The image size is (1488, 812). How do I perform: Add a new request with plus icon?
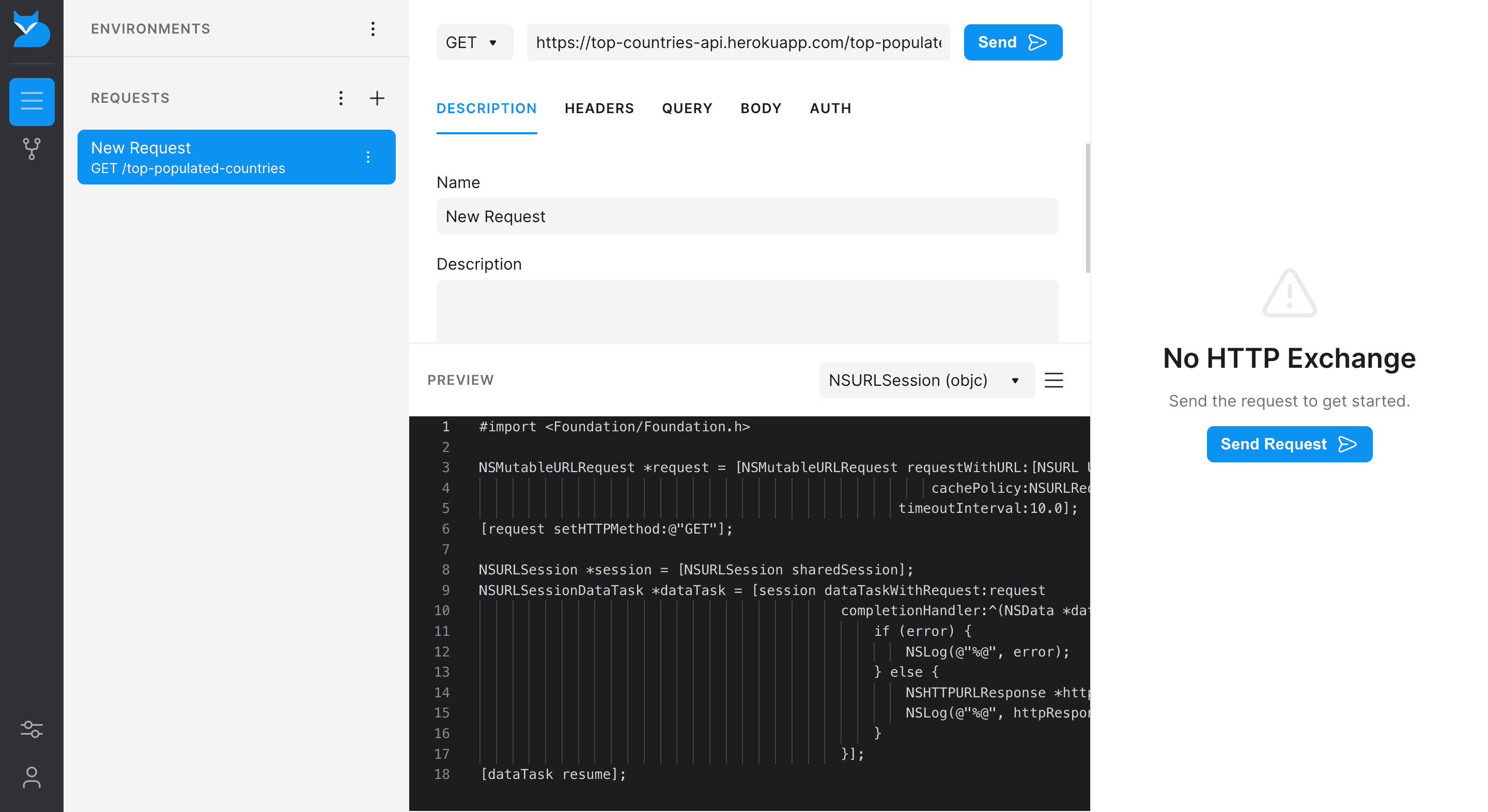[377, 98]
